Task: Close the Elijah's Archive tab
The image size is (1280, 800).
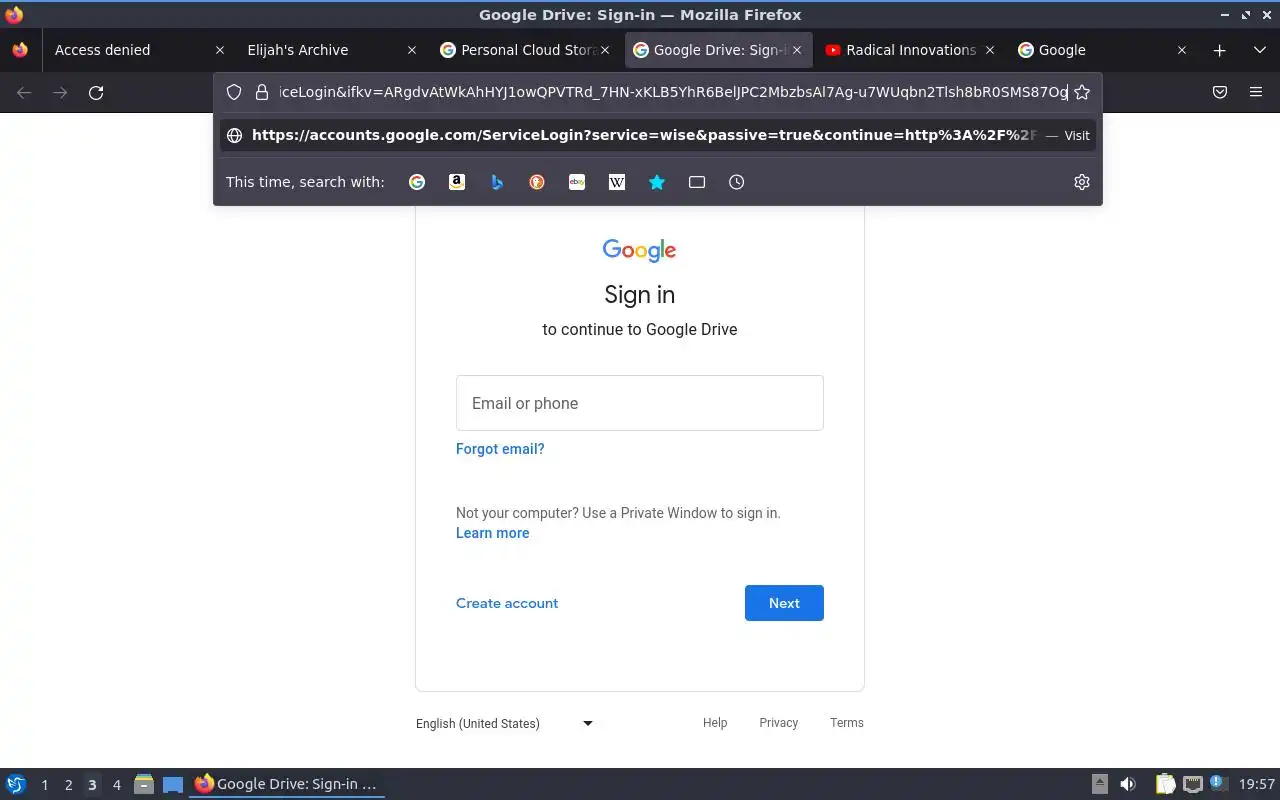Action: 412,50
